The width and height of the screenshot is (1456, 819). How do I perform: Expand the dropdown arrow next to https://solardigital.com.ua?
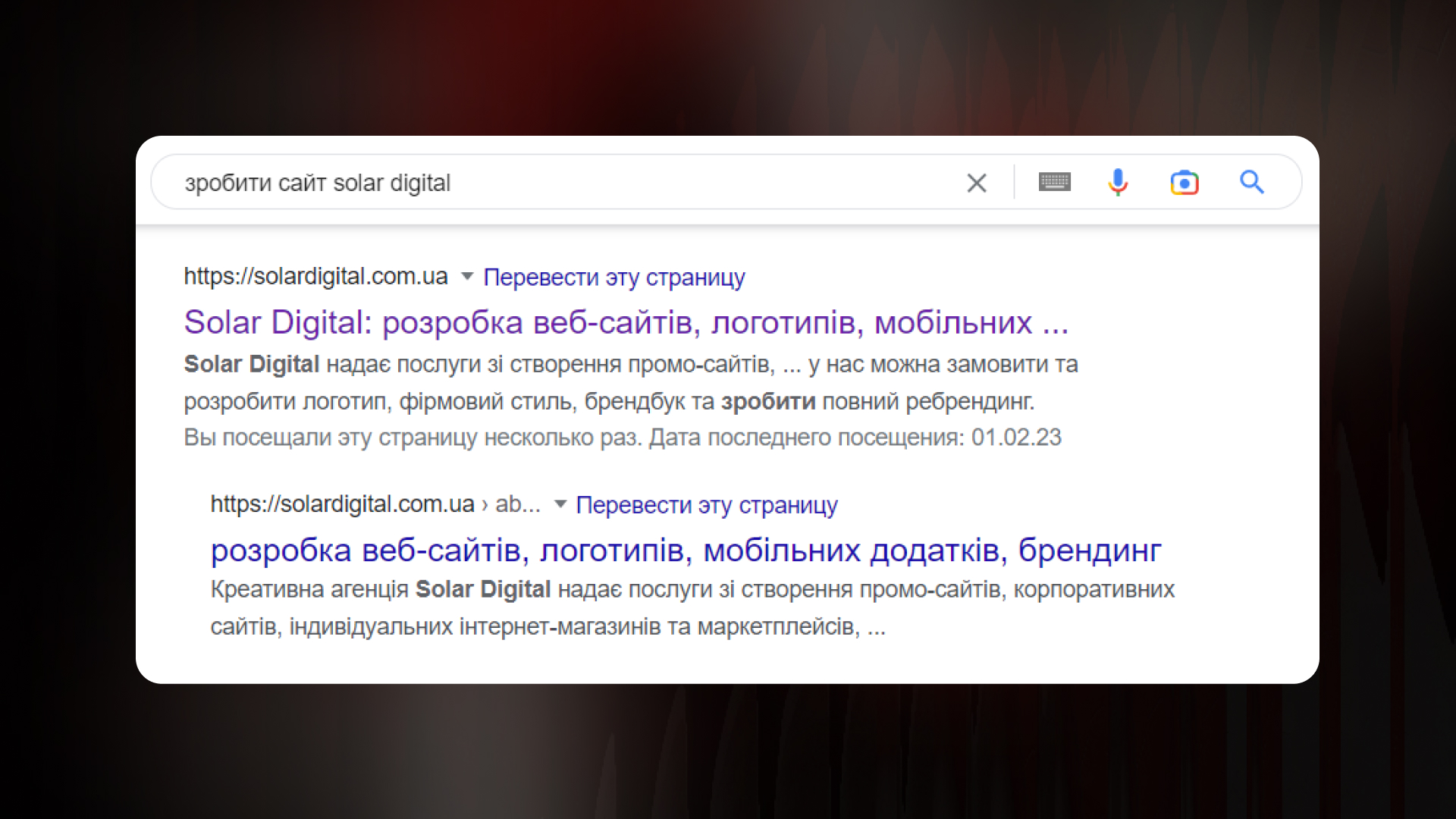[x=467, y=276]
